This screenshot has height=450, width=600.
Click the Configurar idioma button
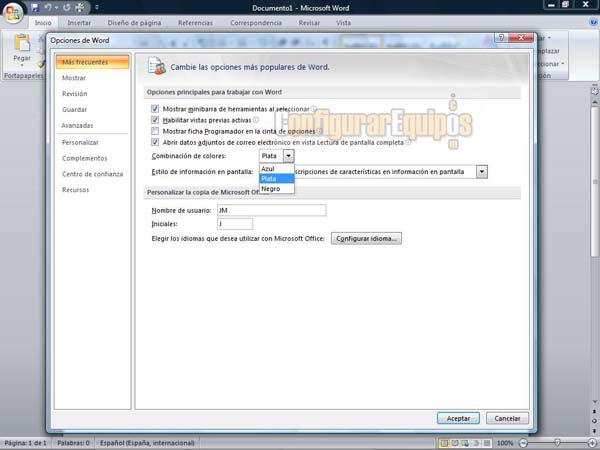[x=366, y=239]
